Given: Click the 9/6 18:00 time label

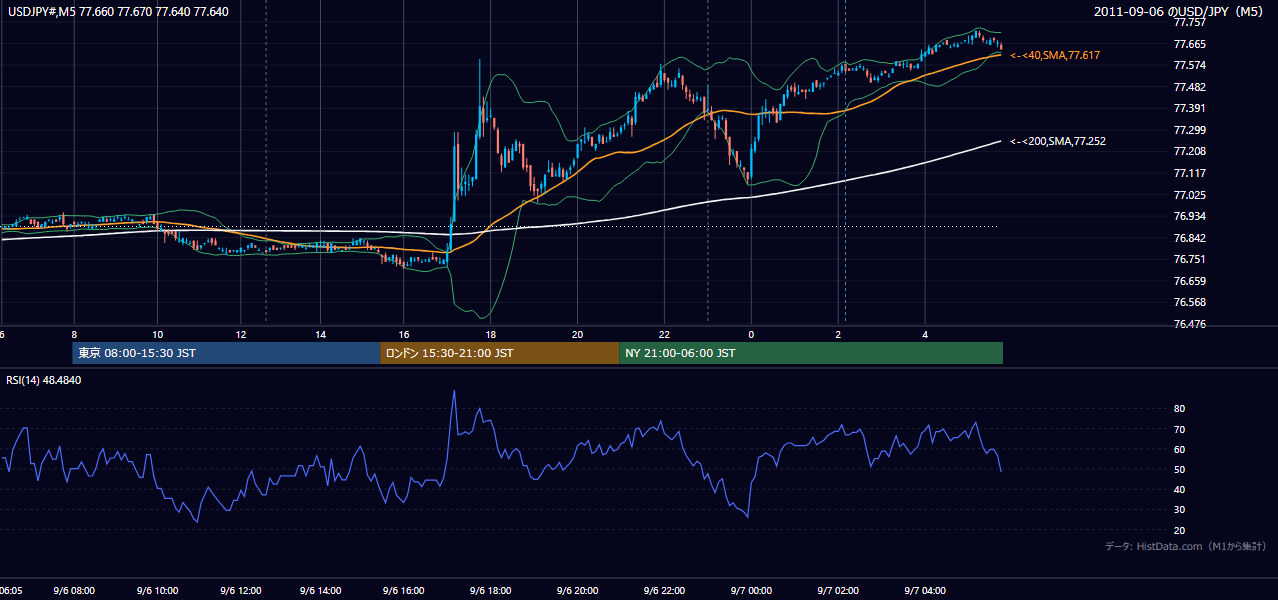Looking at the screenshot, I should click(x=492, y=591).
